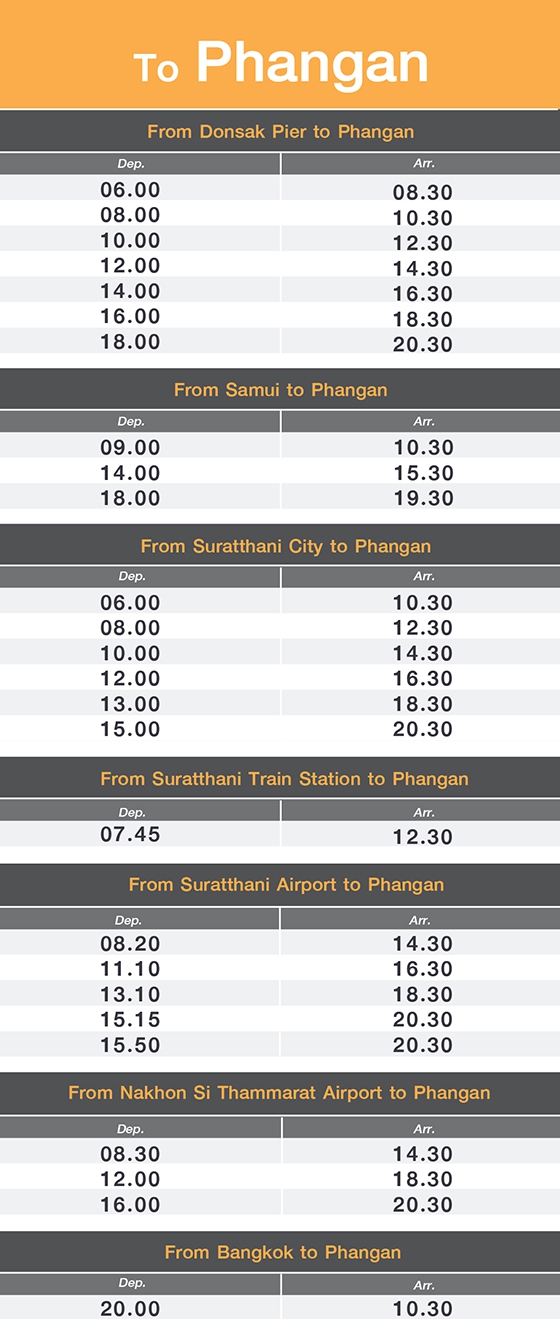The height and width of the screenshot is (1319, 560).
Task: Click the 'From Samui to Phangan' header
Action: pos(280,389)
